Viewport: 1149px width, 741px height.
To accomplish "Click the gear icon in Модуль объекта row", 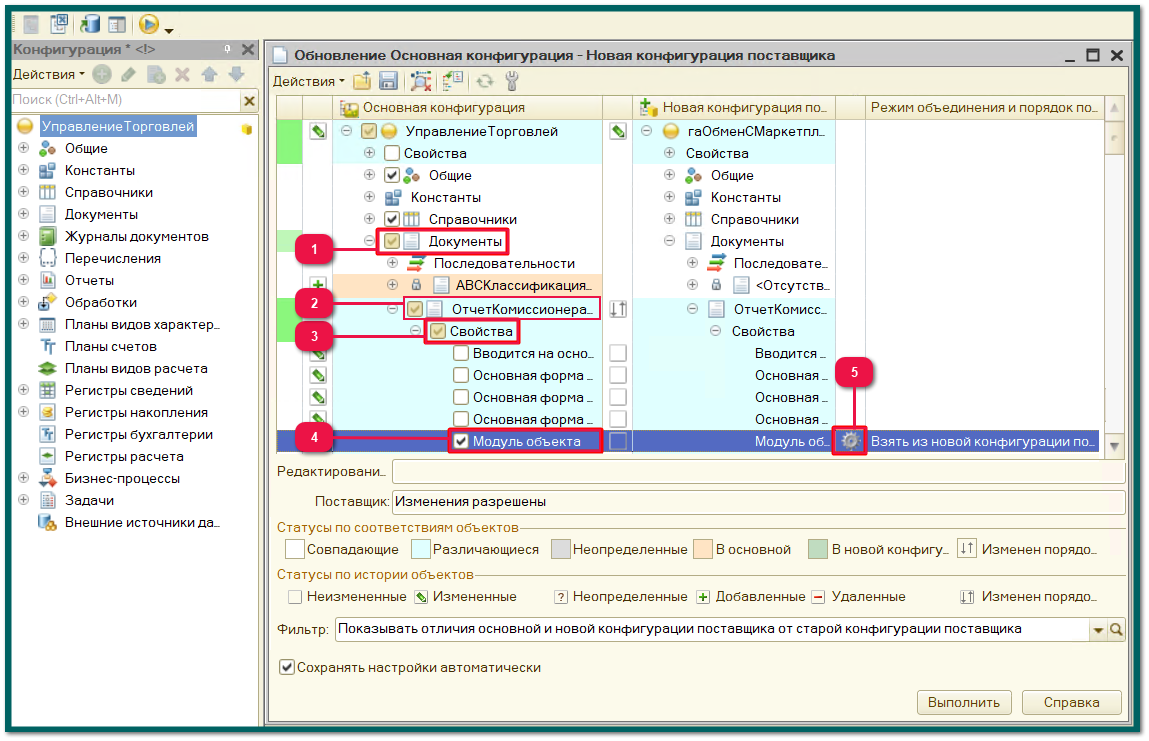I will pos(850,441).
